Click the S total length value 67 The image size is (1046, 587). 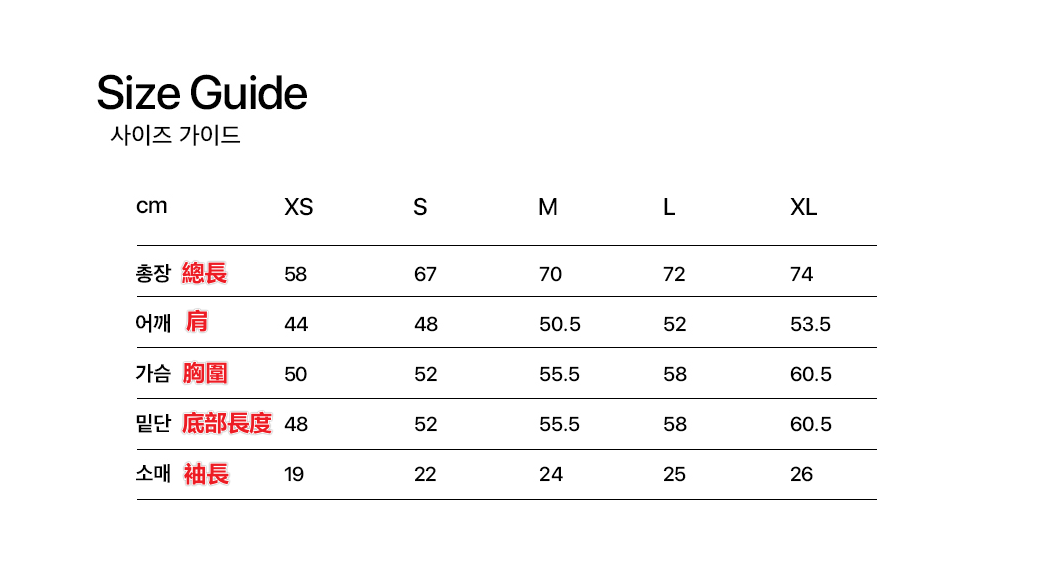pos(425,274)
